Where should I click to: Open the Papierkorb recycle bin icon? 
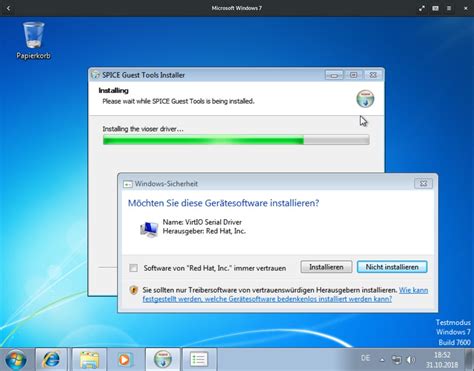point(33,40)
